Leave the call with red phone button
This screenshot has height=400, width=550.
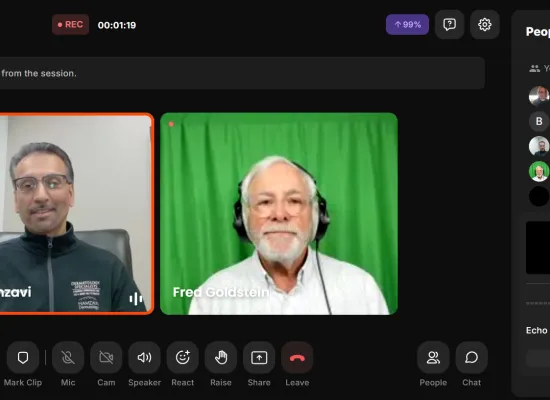pos(297,358)
